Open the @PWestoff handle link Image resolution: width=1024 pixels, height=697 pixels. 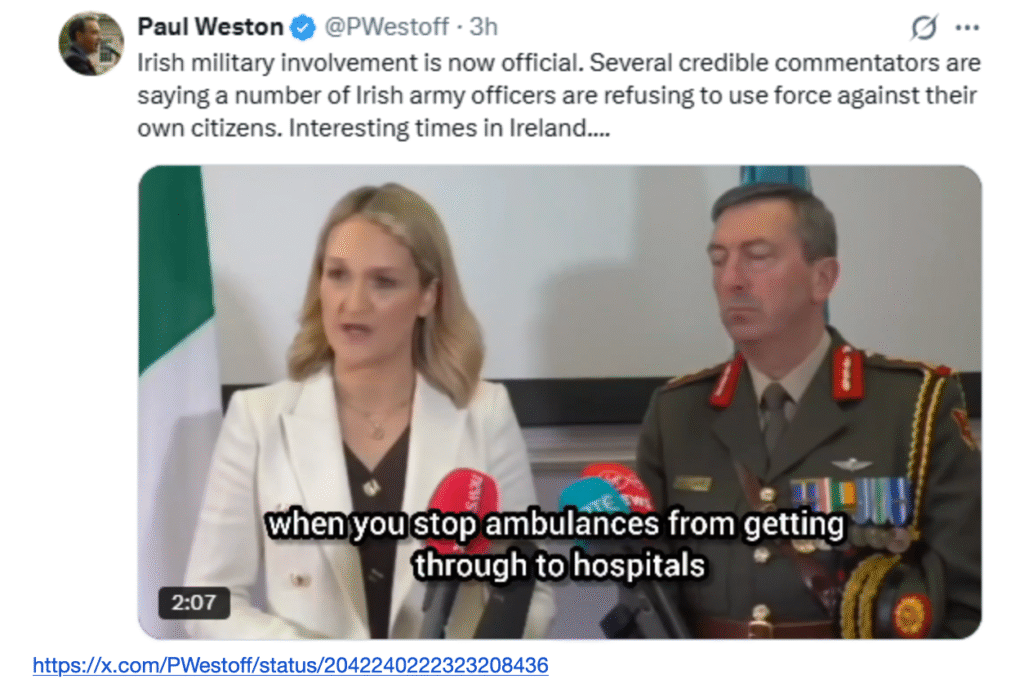coord(386,27)
